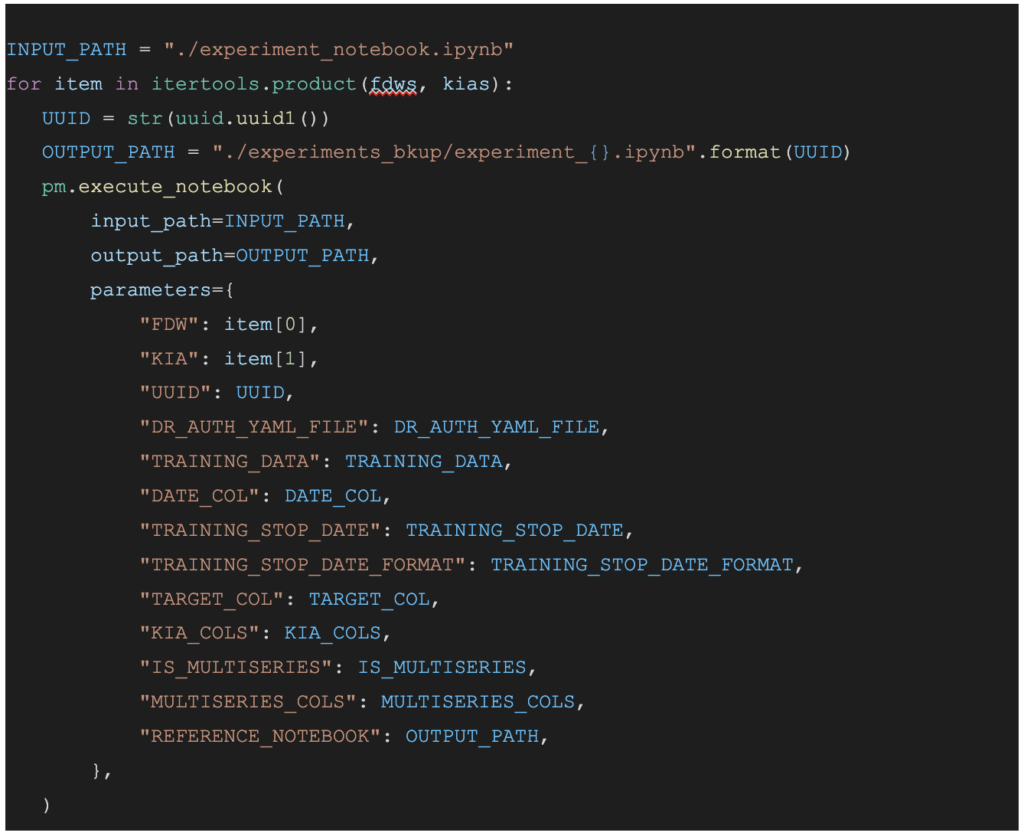The width and height of the screenshot is (1024, 836).
Task: Click the pm.execute_notebook function call
Action: click(157, 187)
